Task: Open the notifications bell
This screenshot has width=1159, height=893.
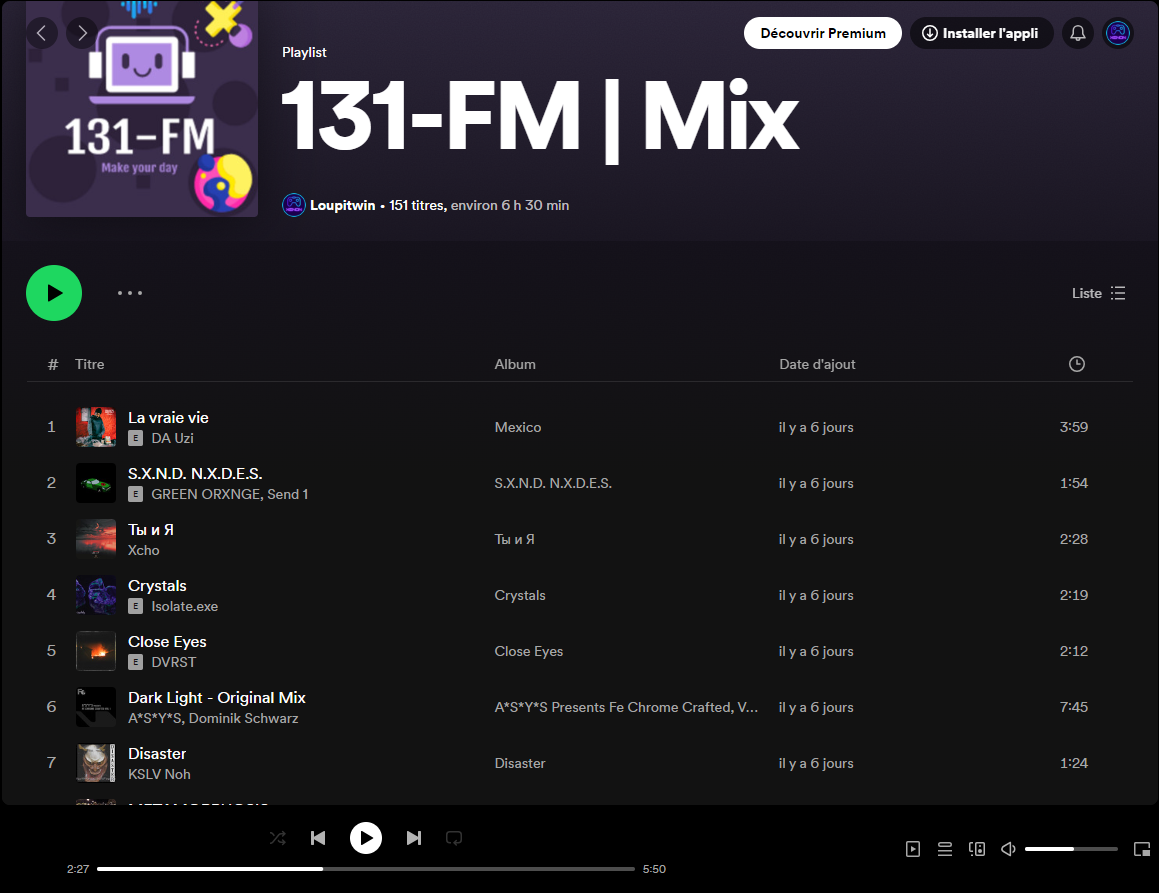Action: [x=1078, y=33]
